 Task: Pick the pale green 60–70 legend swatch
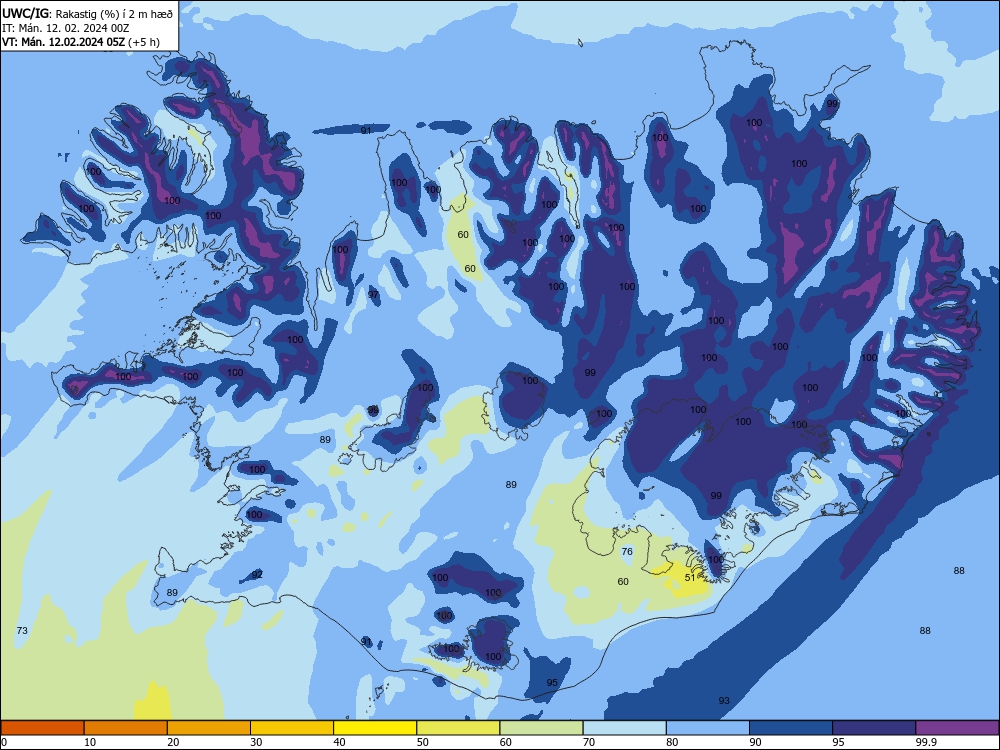tap(541, 728)
